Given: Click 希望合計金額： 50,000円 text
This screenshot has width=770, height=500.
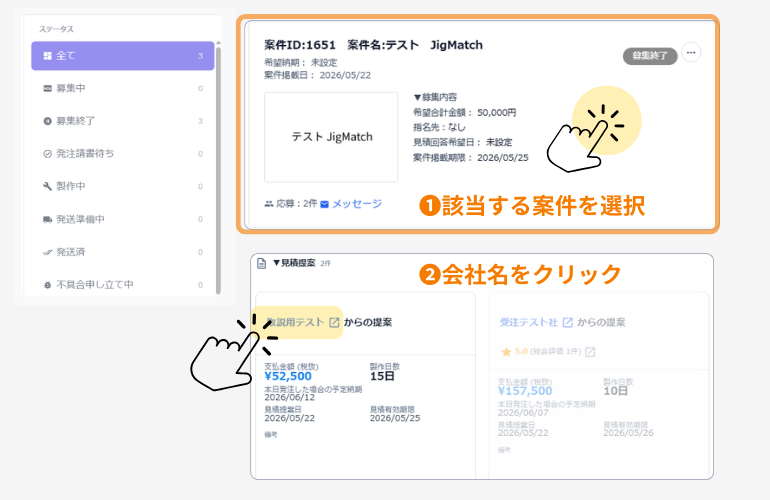Looking at the screenshot, I should click(x=465, y=112).
